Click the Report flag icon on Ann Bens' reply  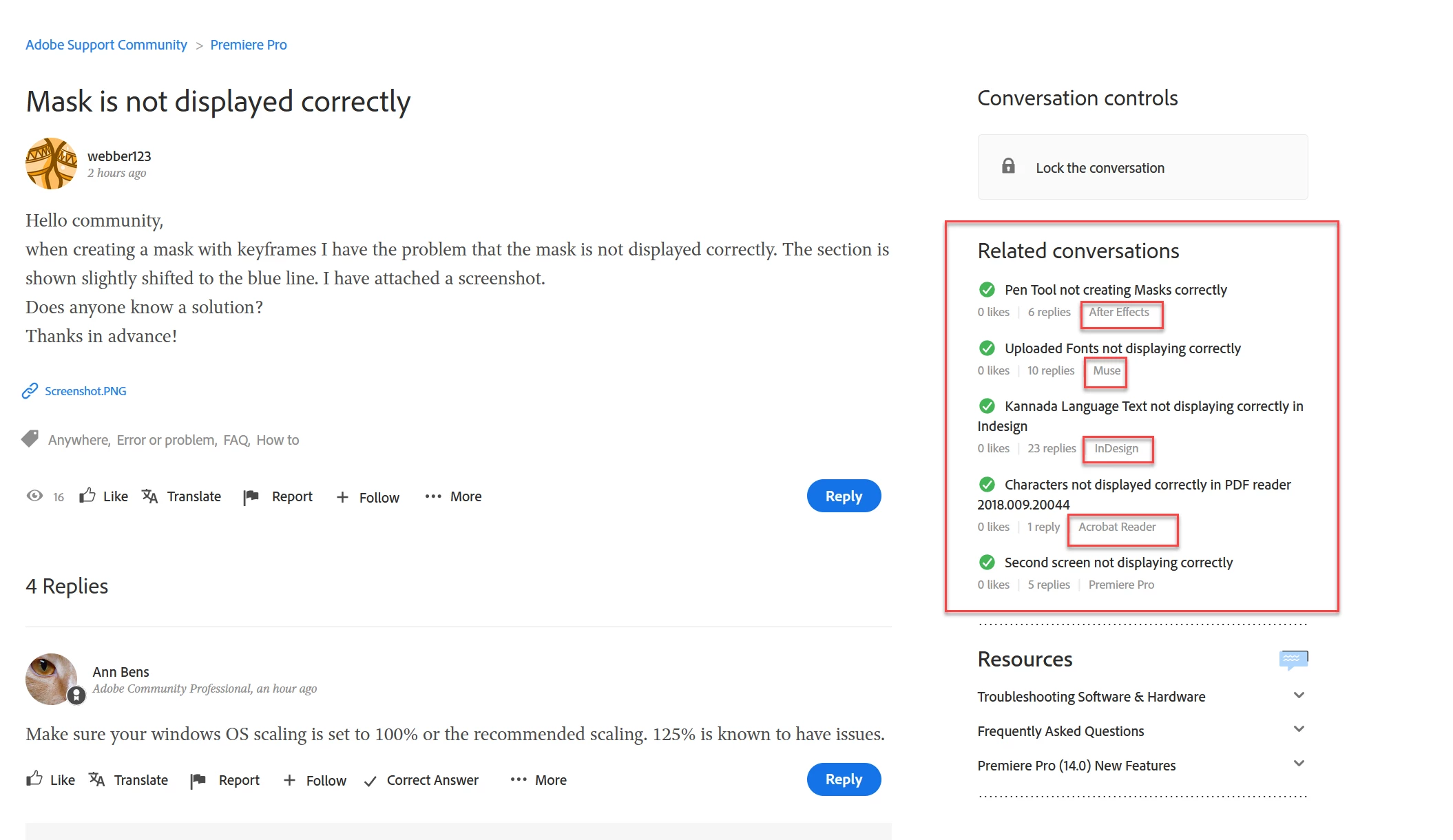point(198,780)
